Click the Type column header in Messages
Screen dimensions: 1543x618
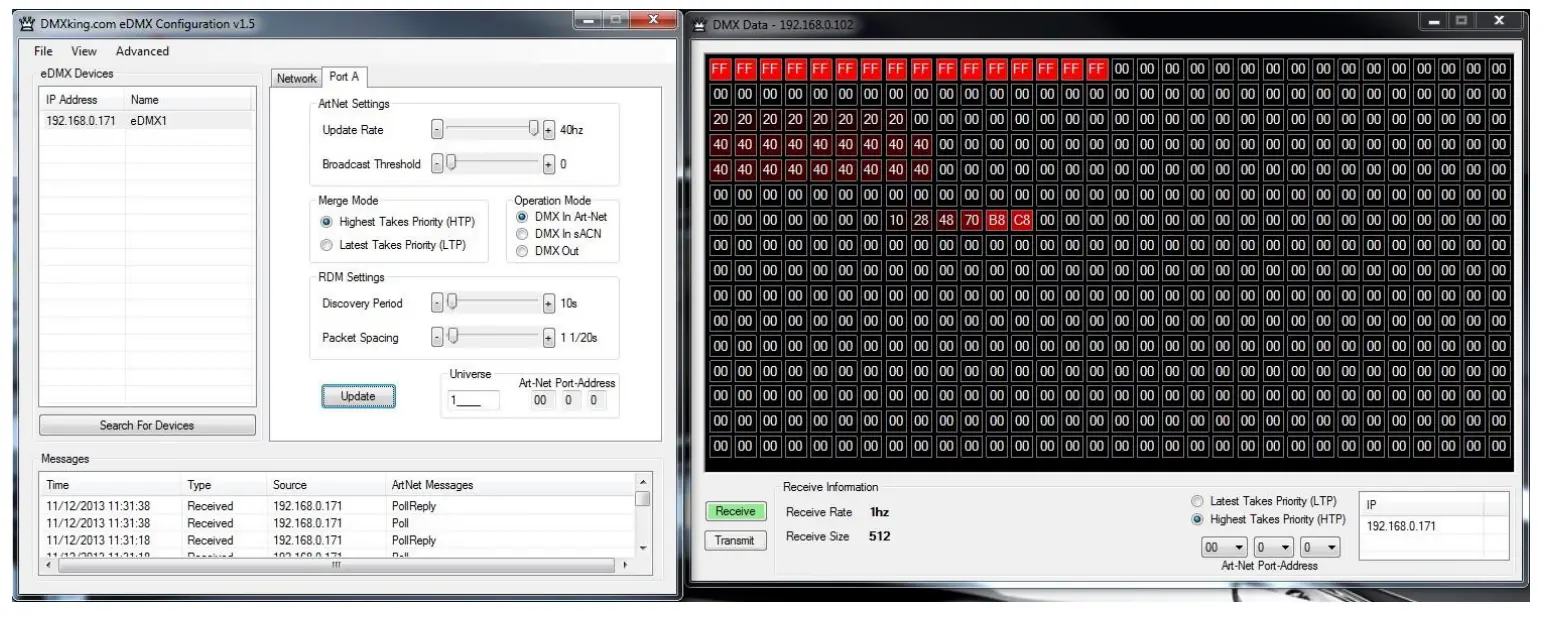coord(223,485)
